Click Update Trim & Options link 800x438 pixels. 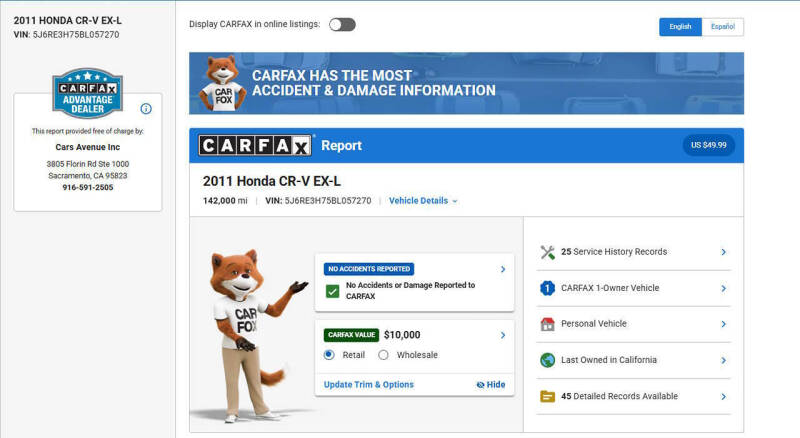(369, 384)
